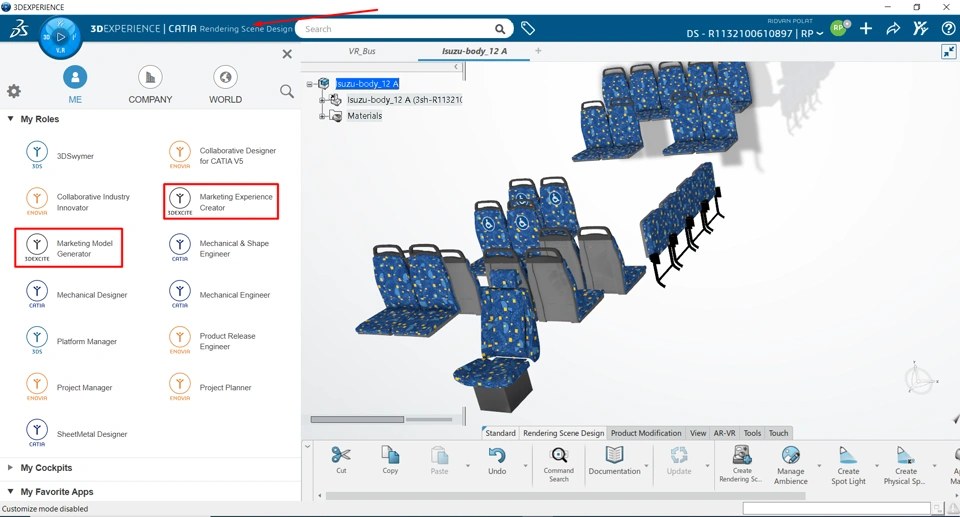
Task: Open the View toolbar tab
Action: (698, 433)
